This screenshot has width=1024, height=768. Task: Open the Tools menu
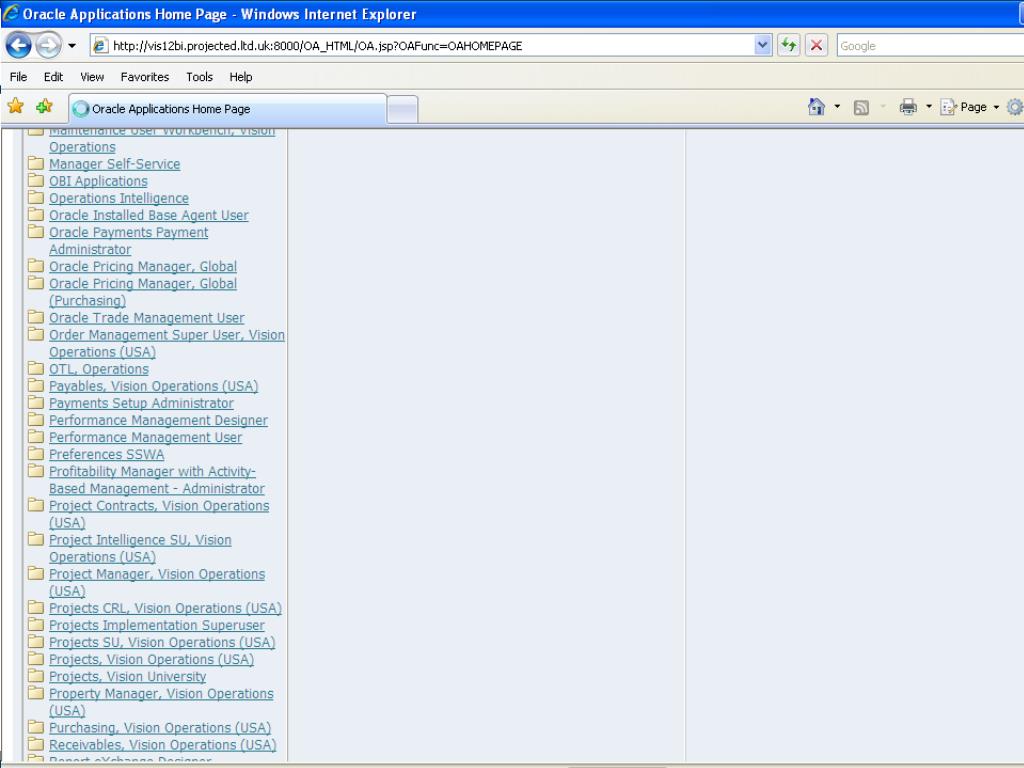[x=199, y=77]
